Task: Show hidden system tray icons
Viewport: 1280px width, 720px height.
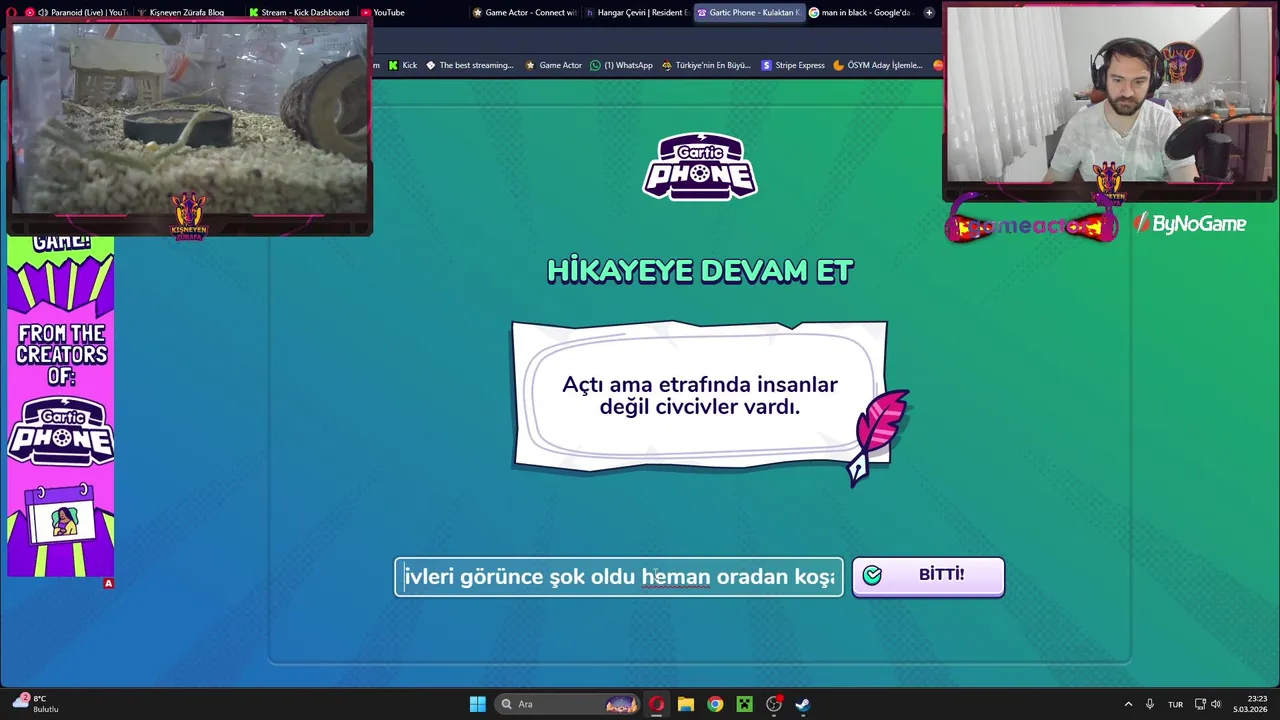Action: (x=1128, y=704)
